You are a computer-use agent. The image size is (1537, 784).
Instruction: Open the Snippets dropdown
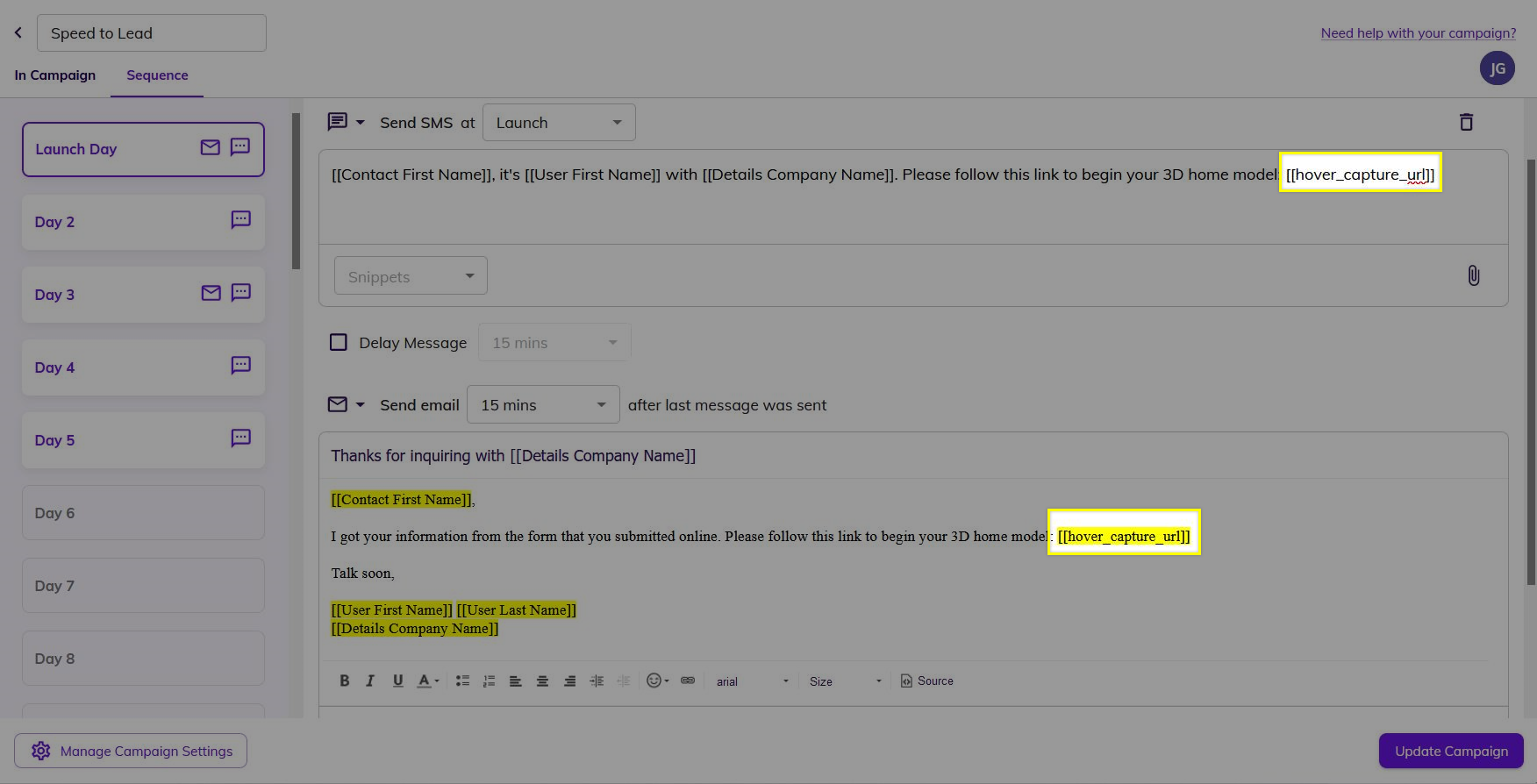click(x=411, y=276)
